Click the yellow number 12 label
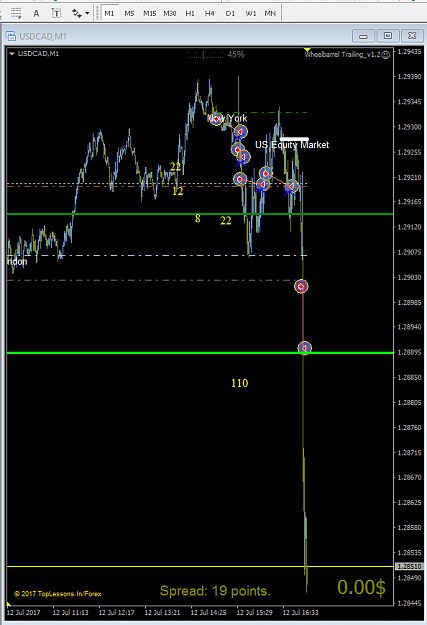The image size is (427, 625). pos(177,191)
